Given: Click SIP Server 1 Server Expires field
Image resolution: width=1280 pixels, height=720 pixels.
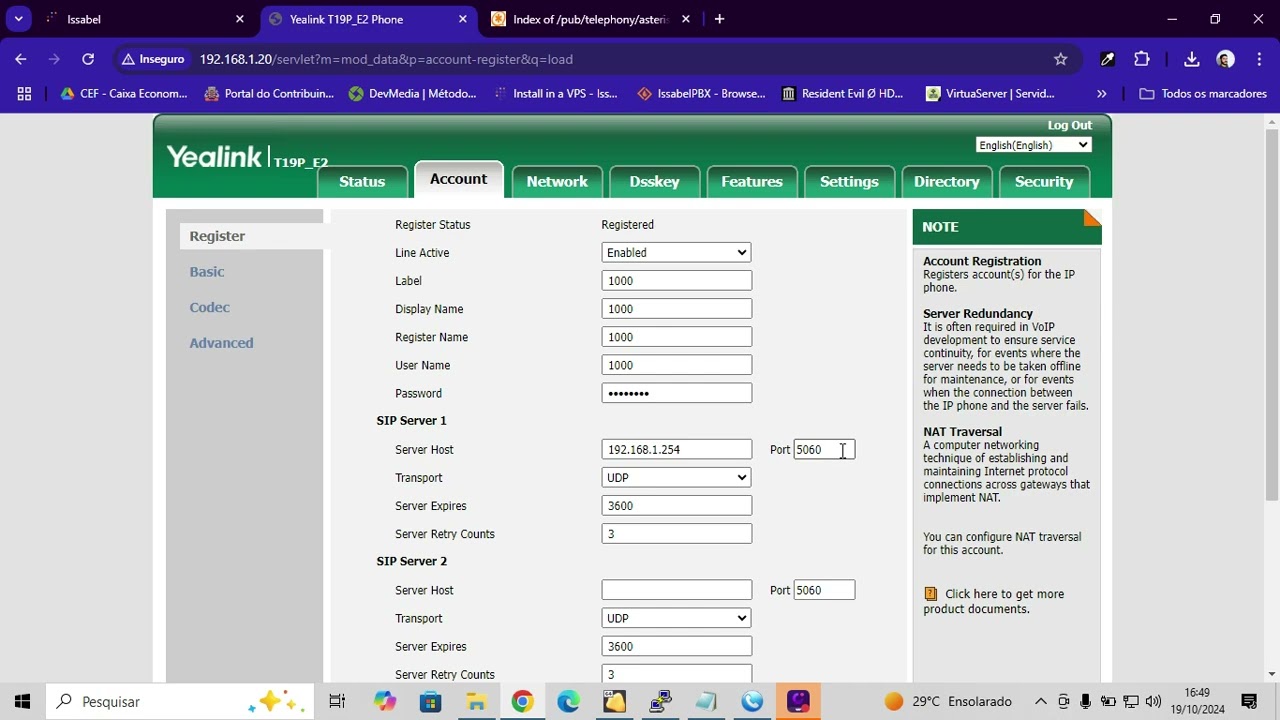Looking at the screenshot, I should coord(677,506).
